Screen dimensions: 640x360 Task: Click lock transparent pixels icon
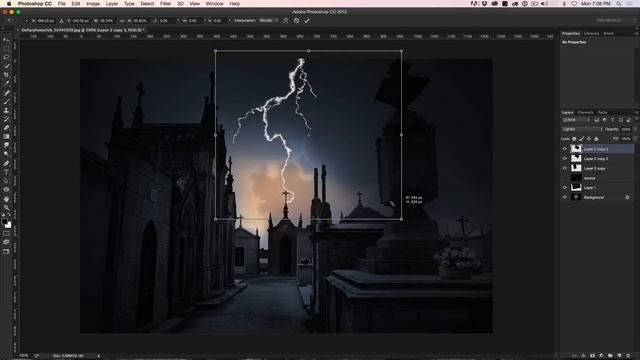click(x=574, y=139)
